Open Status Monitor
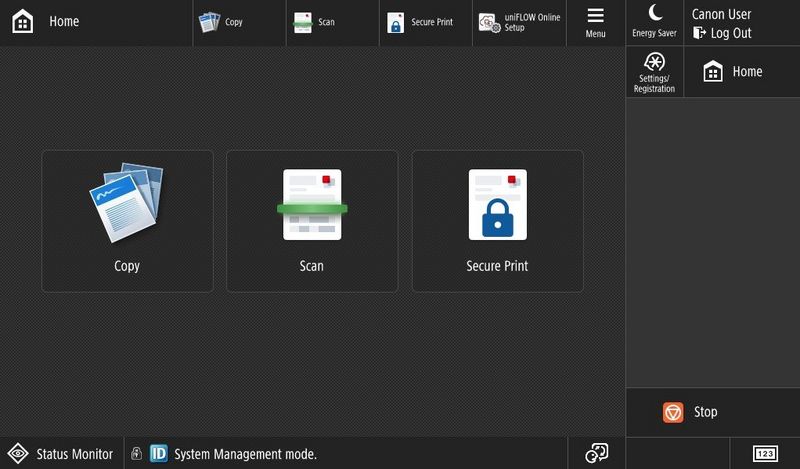This screenshot has height=469, width=800. click(x=62, y=454)
